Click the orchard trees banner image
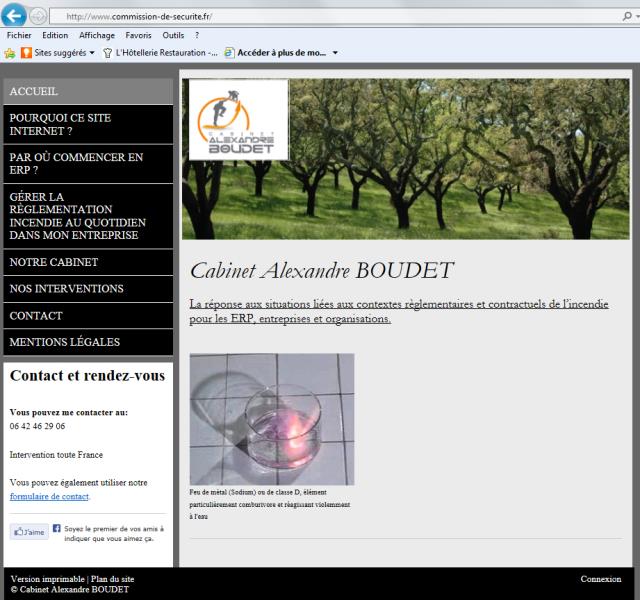 tap(406, 159)
